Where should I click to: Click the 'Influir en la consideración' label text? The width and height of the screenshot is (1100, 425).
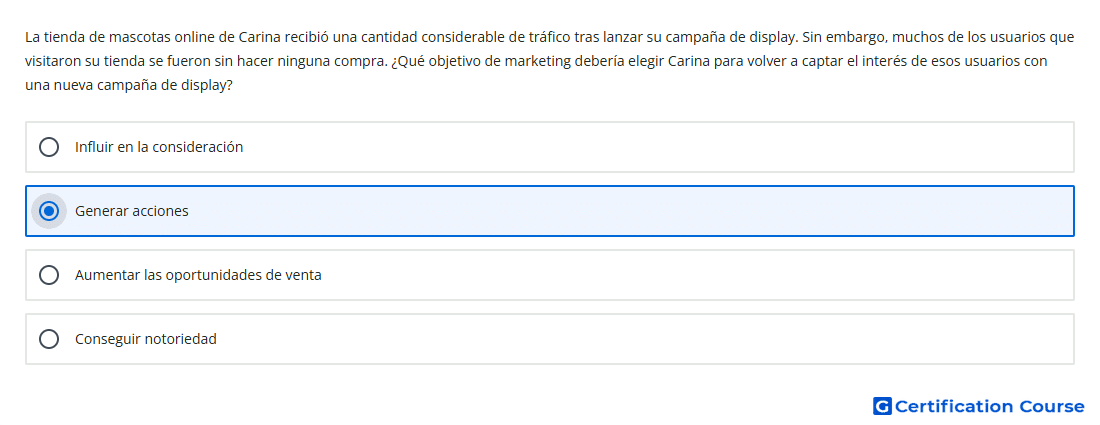pyautogui.click(x=159, y=147)
